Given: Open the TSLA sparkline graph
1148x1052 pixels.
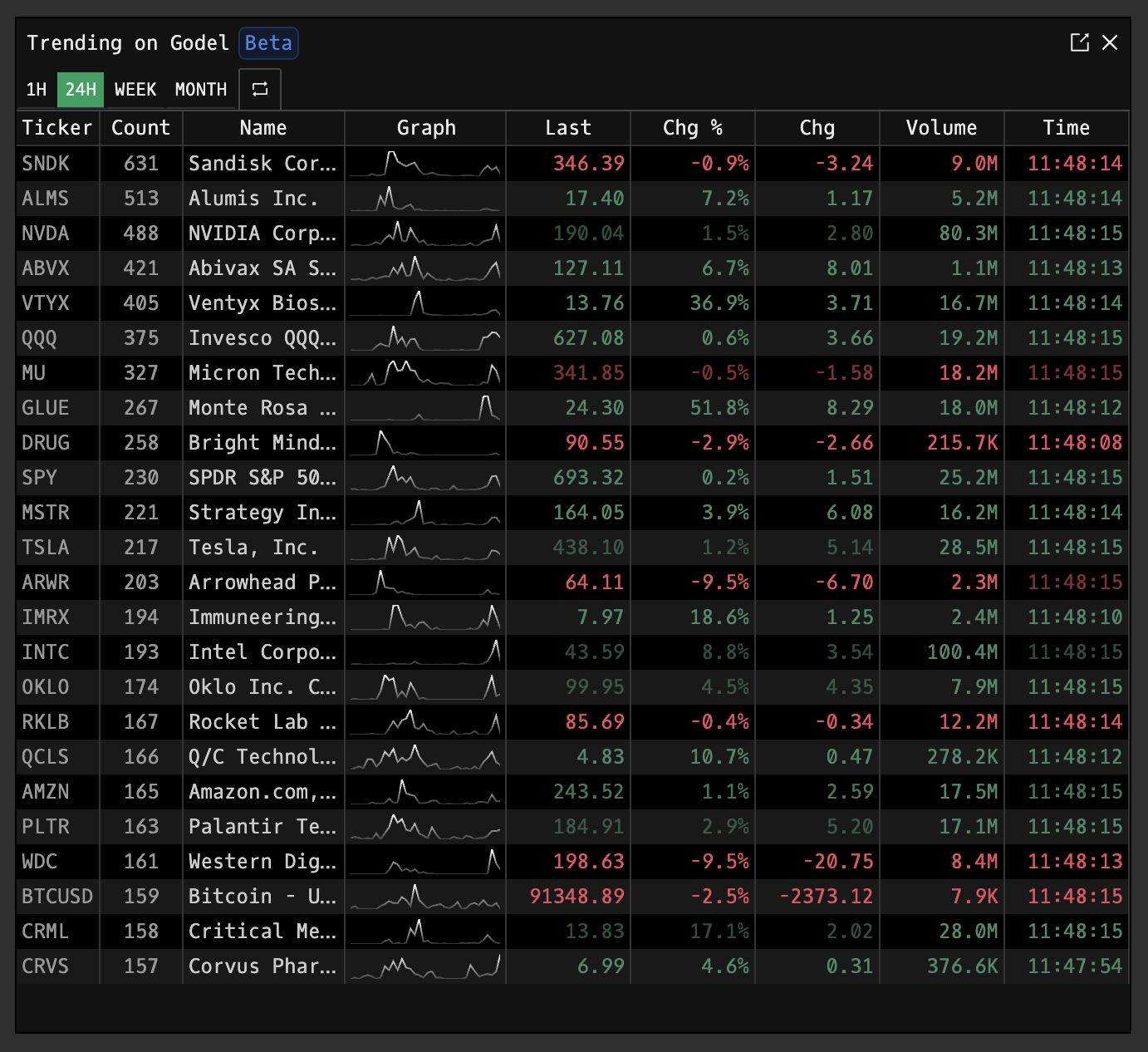Looking at the screenshot, I should click(425, 548).
